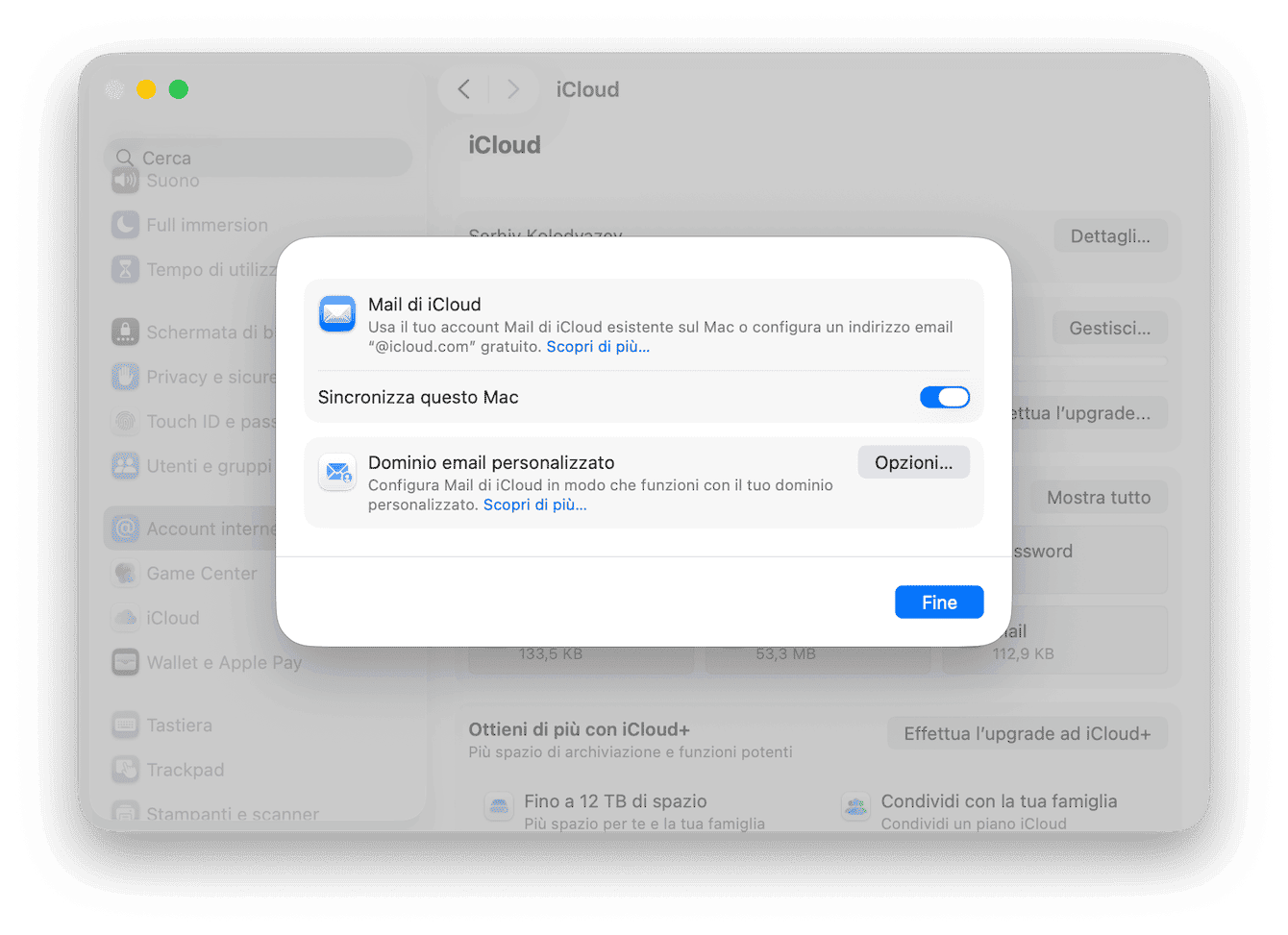This screenshot has height=935, width=1288.
Task: Open Scopri di più link for Mail di iCloud
Action: 598,347
